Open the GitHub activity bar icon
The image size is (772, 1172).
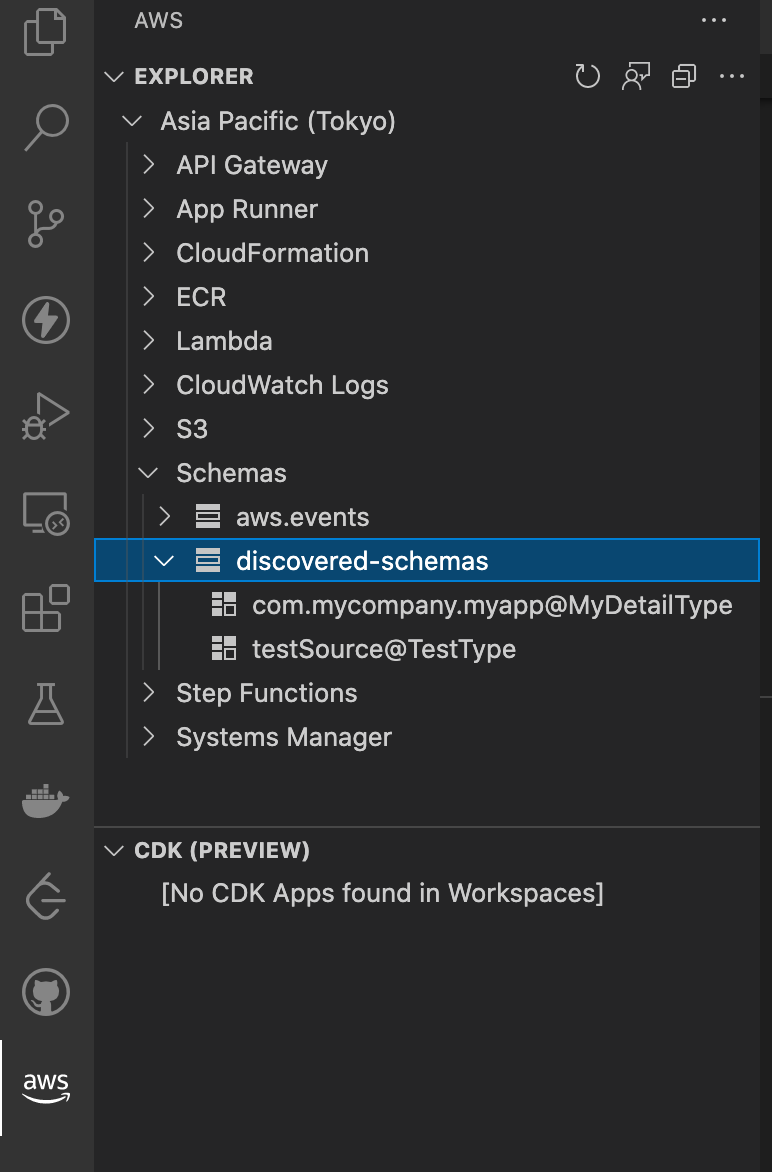(46, 993)
